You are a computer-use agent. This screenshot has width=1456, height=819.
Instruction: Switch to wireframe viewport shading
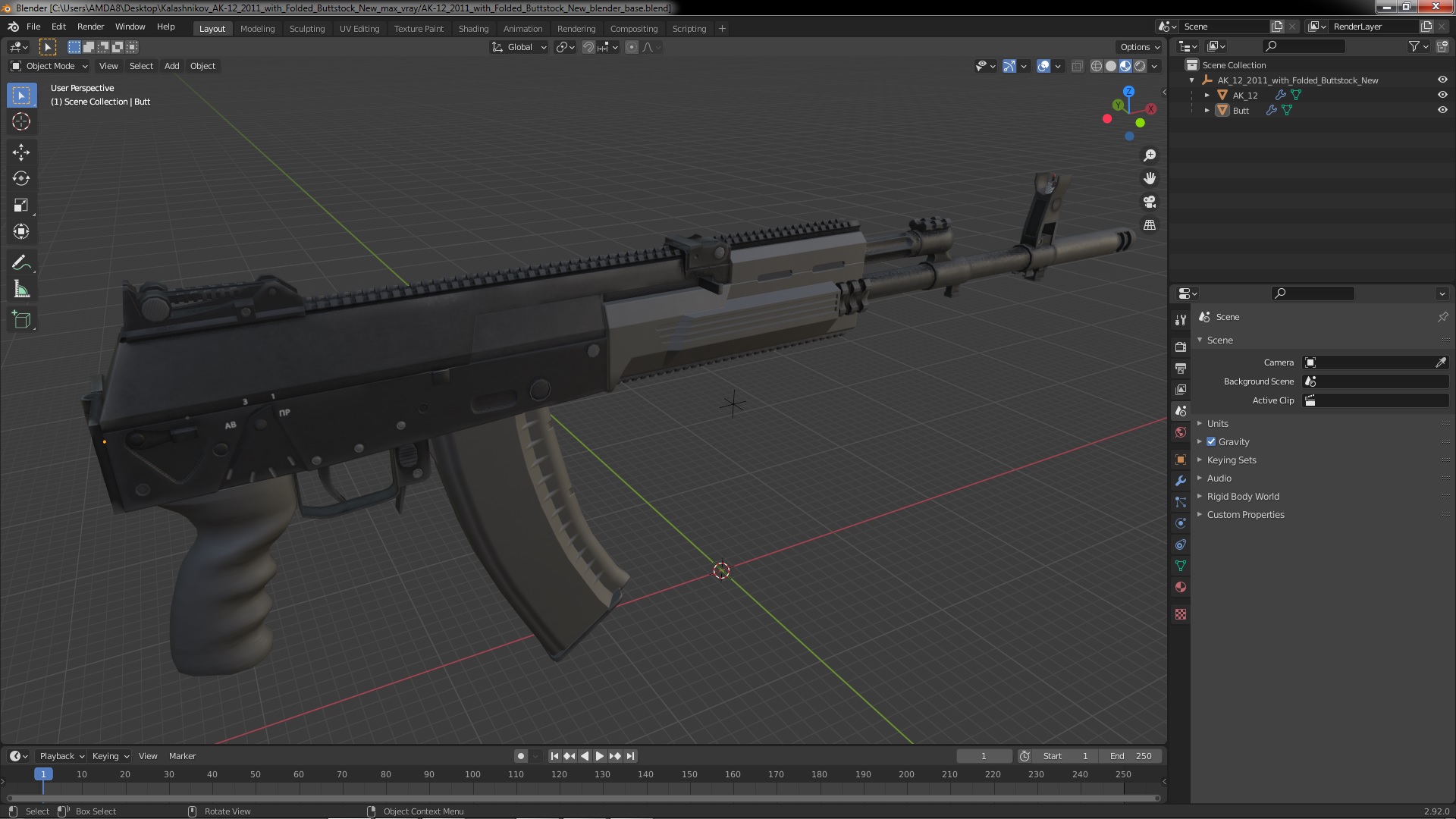(x=1097, y=66)
